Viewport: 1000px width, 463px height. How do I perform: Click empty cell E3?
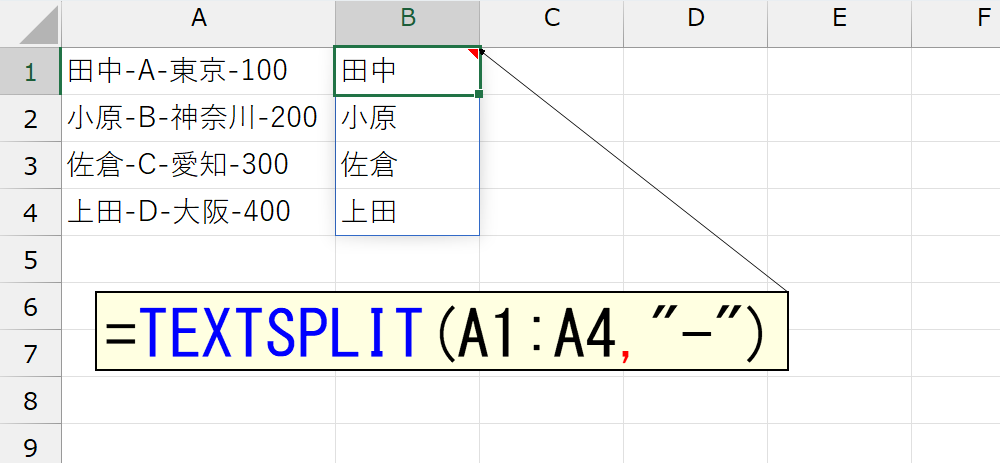(x=839, y=165)
